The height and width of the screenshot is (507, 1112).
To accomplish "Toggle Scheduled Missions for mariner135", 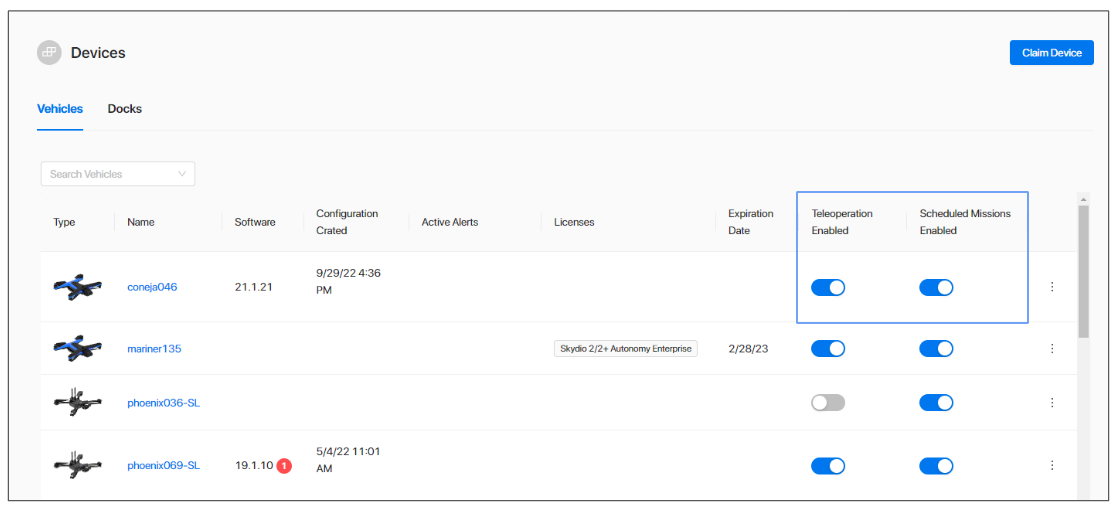I will click(x=936, y=348).
